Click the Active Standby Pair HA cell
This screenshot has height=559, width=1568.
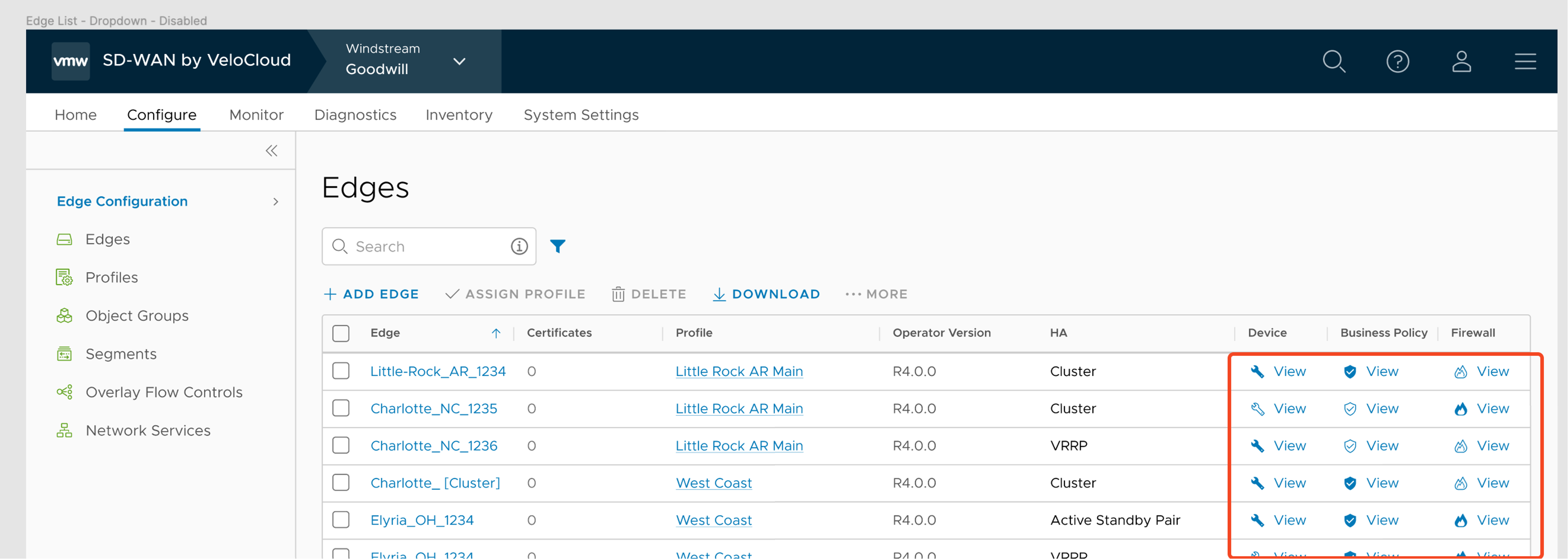click(1115, 520)
